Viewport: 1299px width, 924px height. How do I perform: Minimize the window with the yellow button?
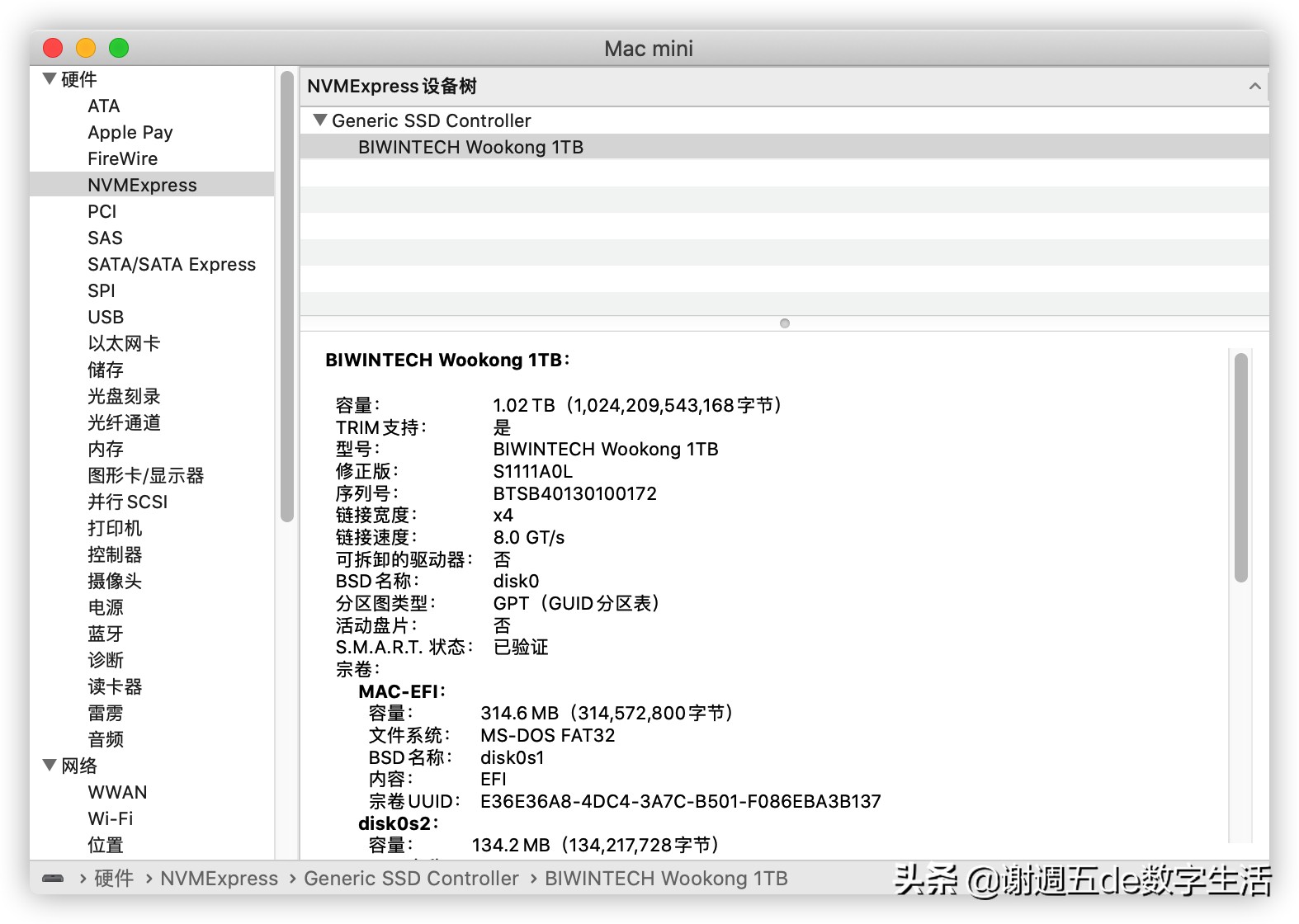[x=86, y=48]
